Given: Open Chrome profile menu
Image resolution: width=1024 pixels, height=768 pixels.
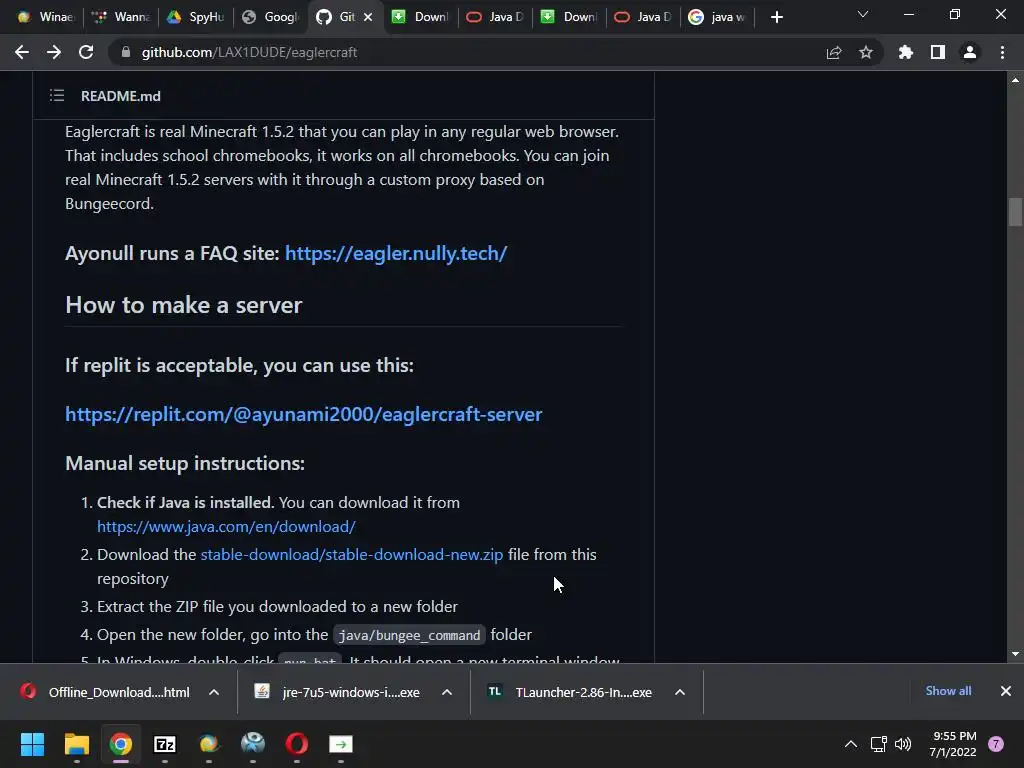Looking at the screenshot, I should coord(970,52).
